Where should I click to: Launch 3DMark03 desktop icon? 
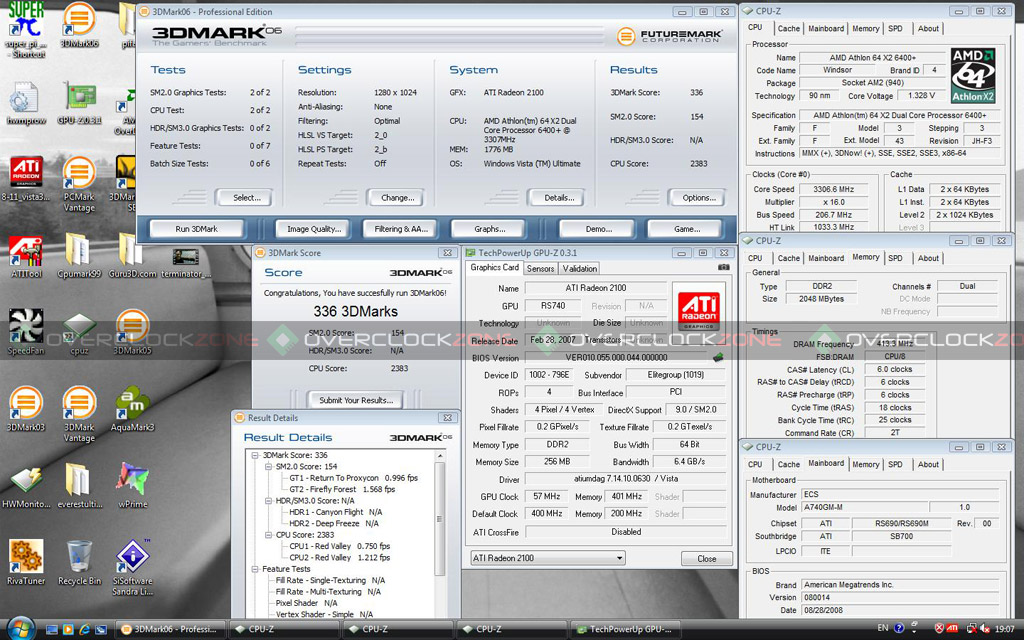point(26,409)
